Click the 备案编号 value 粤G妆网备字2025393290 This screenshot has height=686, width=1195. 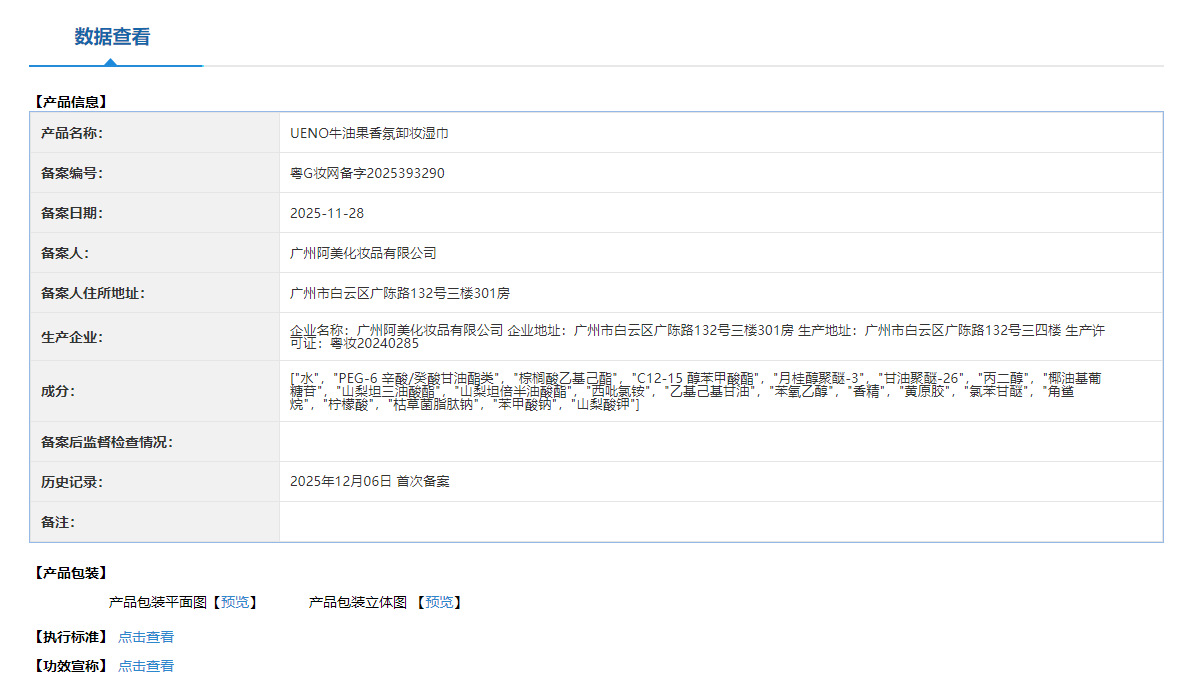pyautogui.click(x=366, y=172)
